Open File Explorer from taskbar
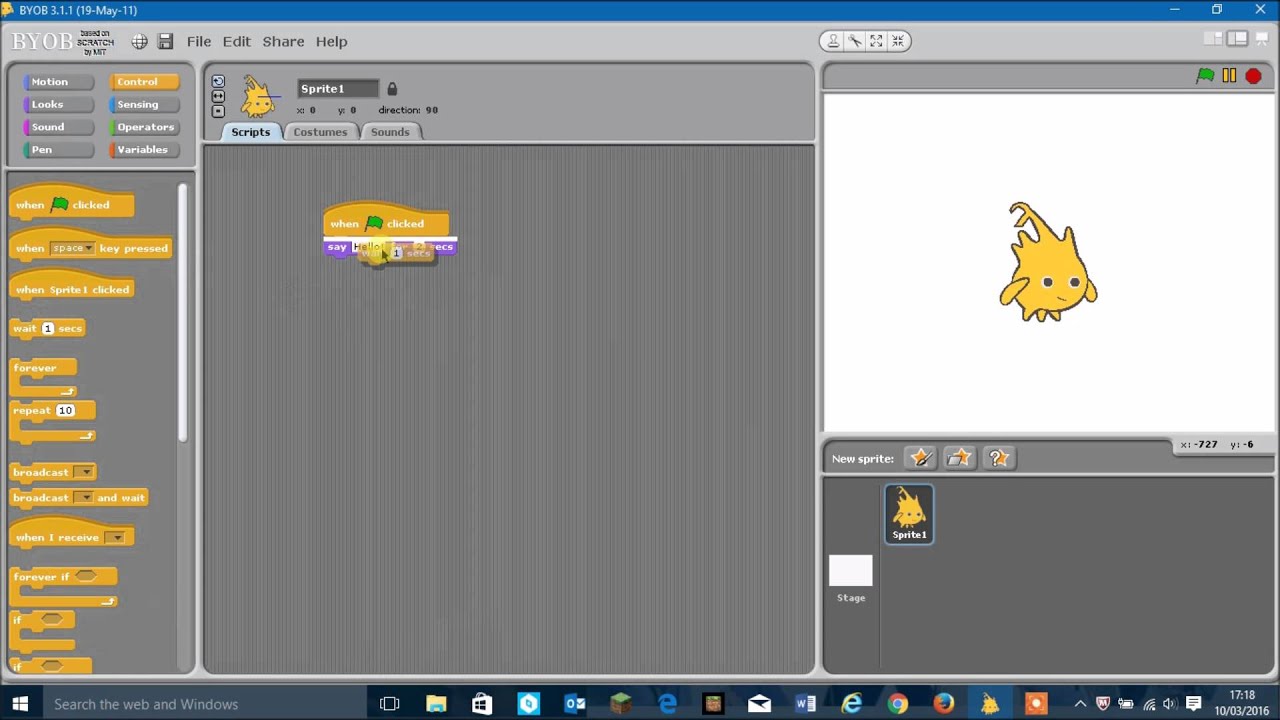 (436, 704)
